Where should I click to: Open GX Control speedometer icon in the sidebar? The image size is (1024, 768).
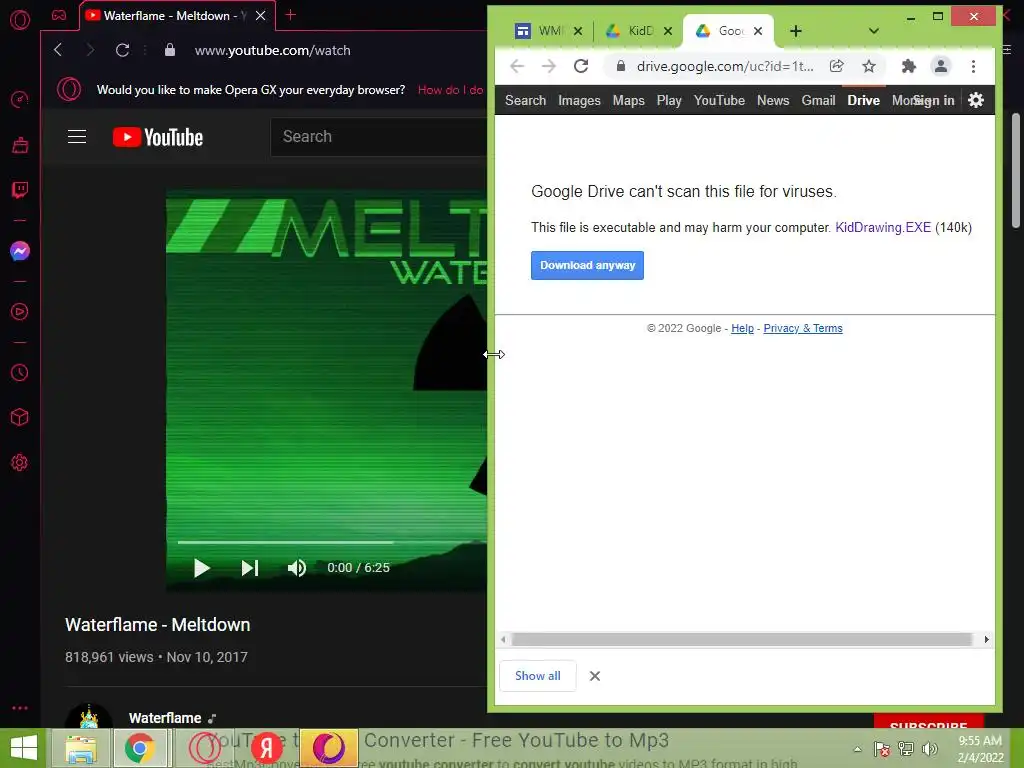20,100
